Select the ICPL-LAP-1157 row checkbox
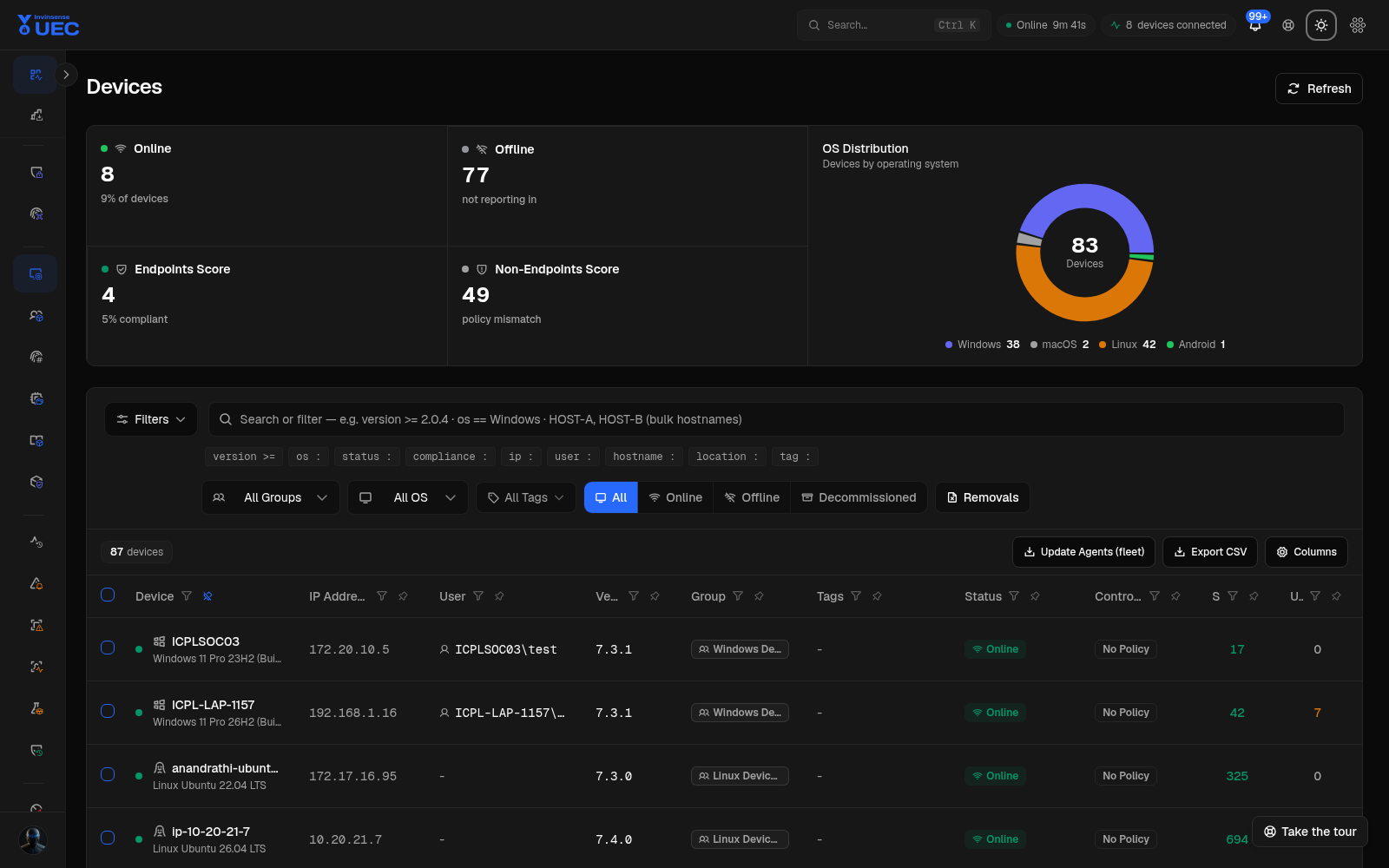 coord(108,711)
